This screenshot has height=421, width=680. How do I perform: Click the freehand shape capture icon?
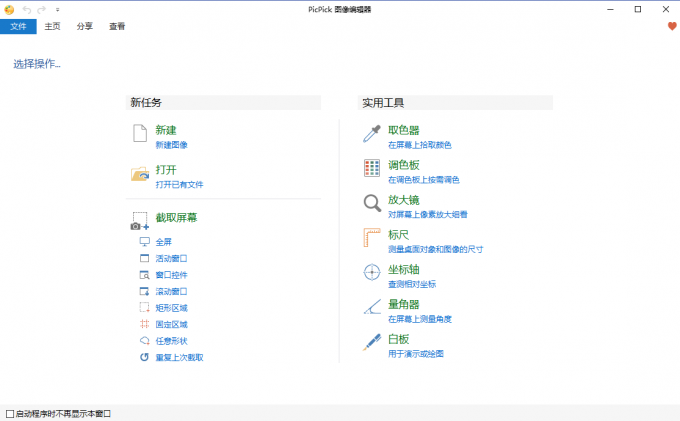(x=144, y=341)
